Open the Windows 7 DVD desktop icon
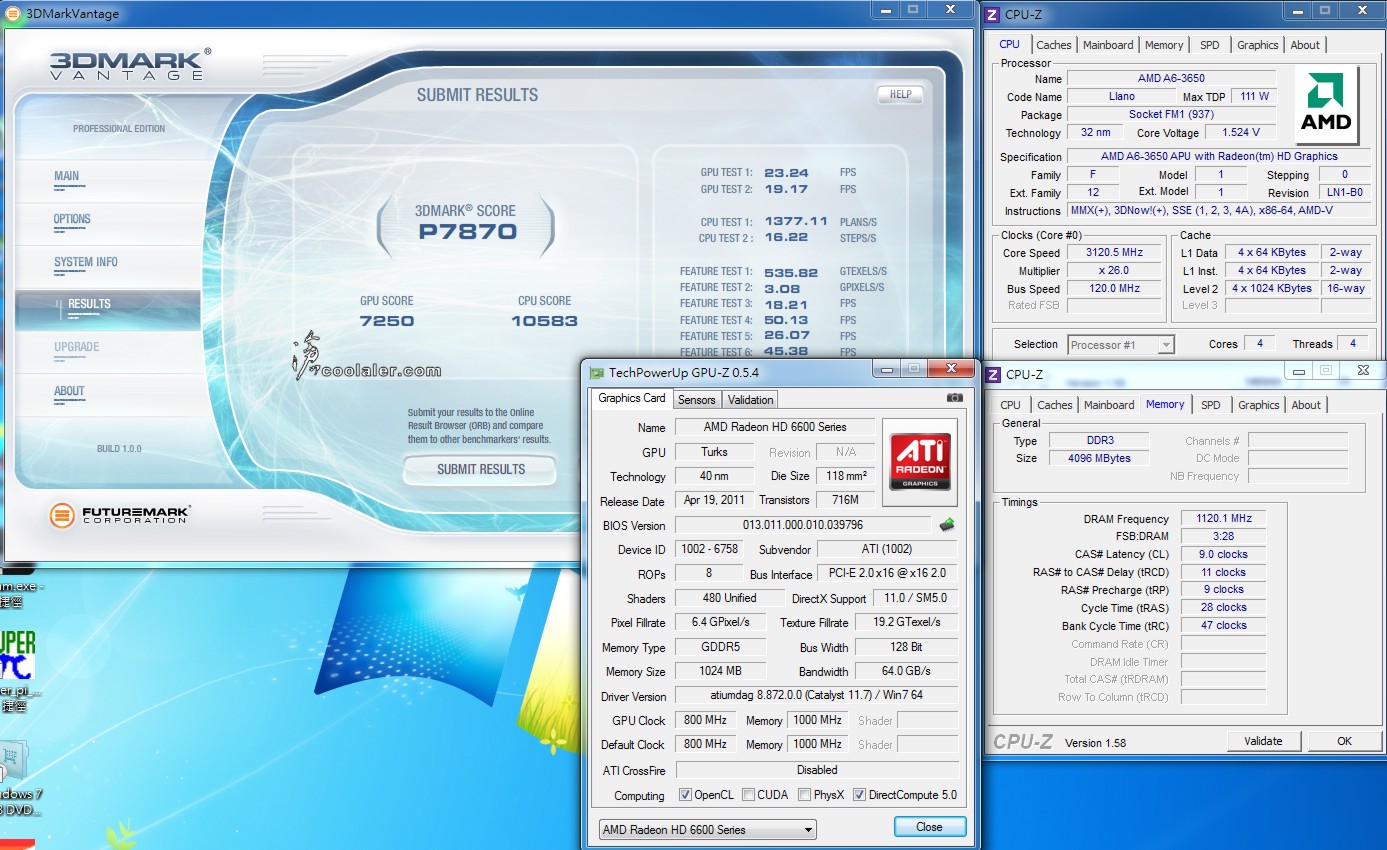The image size is (1387, 850). [18, 780]
